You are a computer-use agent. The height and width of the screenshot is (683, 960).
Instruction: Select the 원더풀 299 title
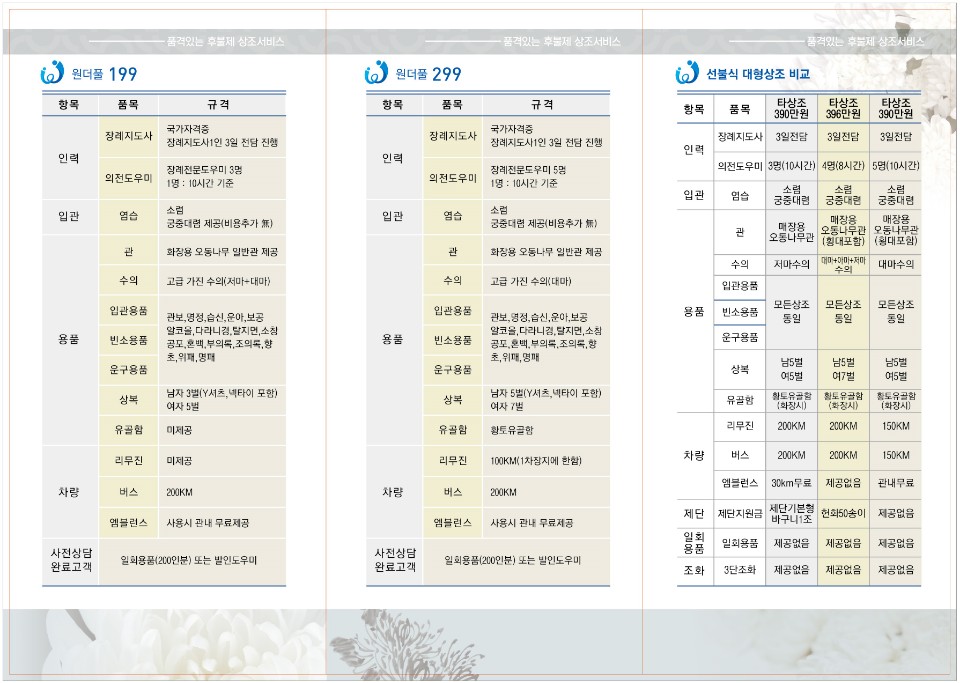click(x=428, y=74)
